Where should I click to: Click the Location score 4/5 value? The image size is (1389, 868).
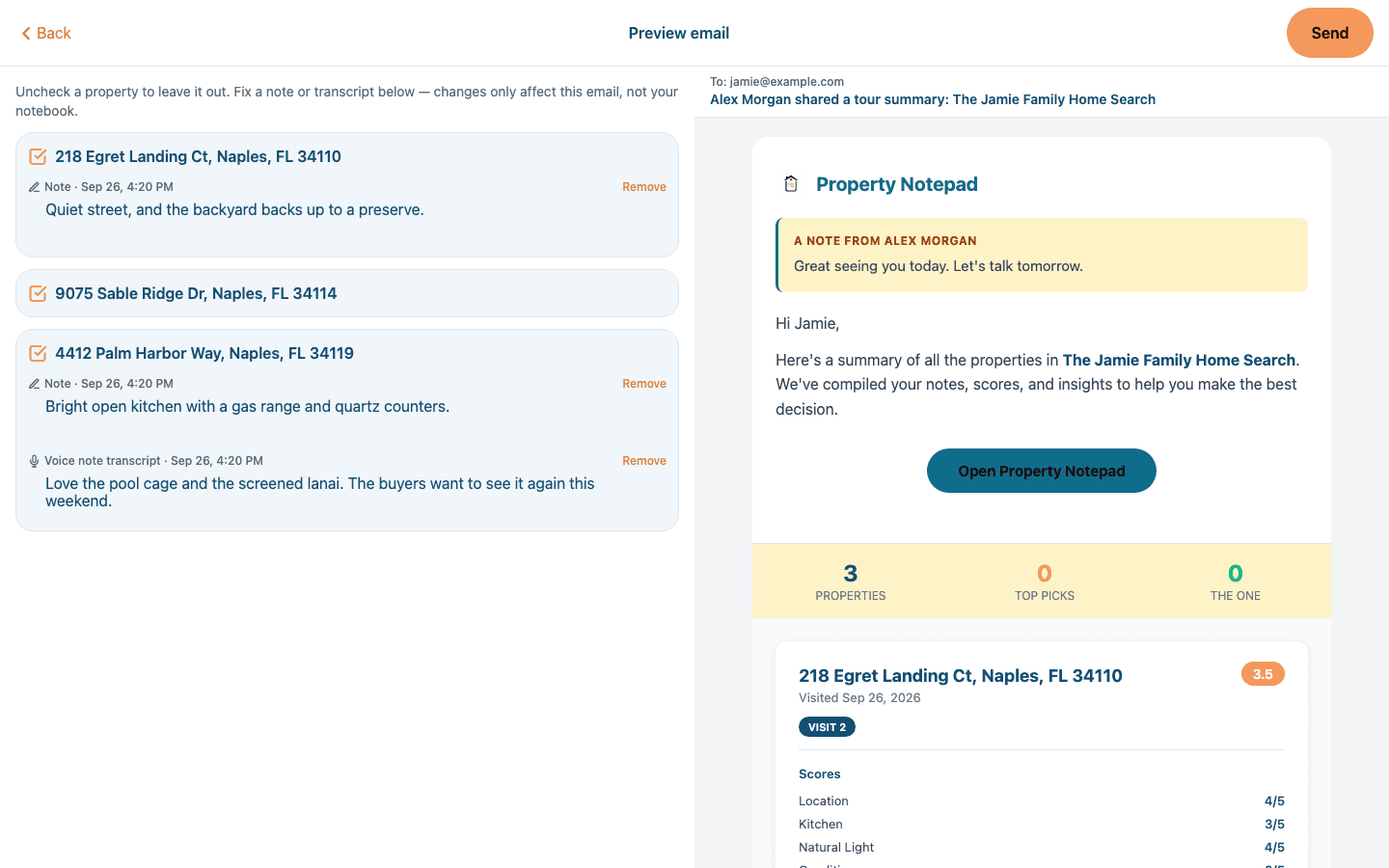[1274, 801]
